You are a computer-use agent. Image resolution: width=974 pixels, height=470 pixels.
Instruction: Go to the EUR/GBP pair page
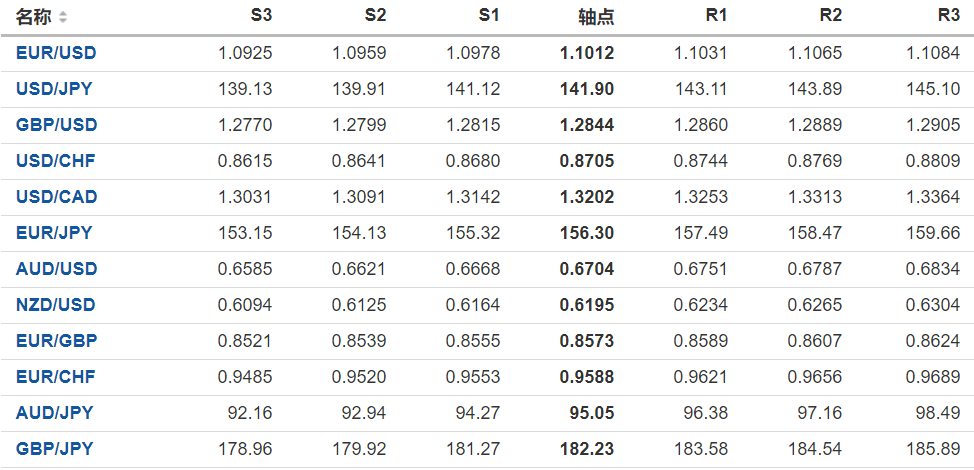pos(56,341)
